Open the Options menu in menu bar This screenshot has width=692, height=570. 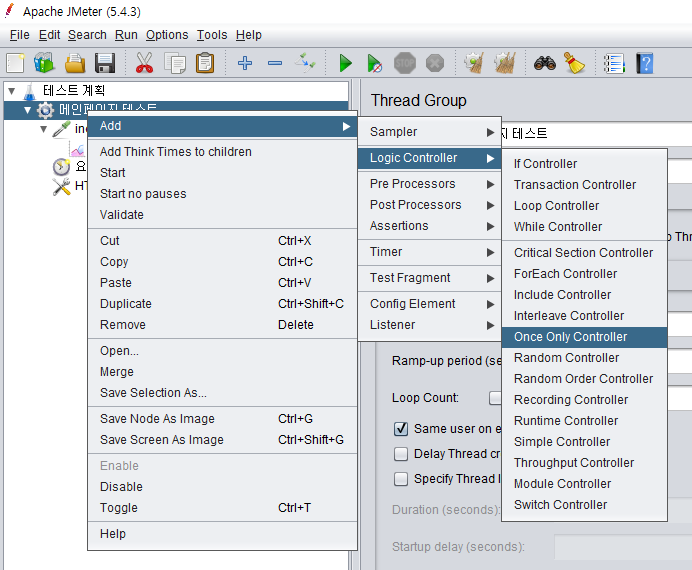167,35
